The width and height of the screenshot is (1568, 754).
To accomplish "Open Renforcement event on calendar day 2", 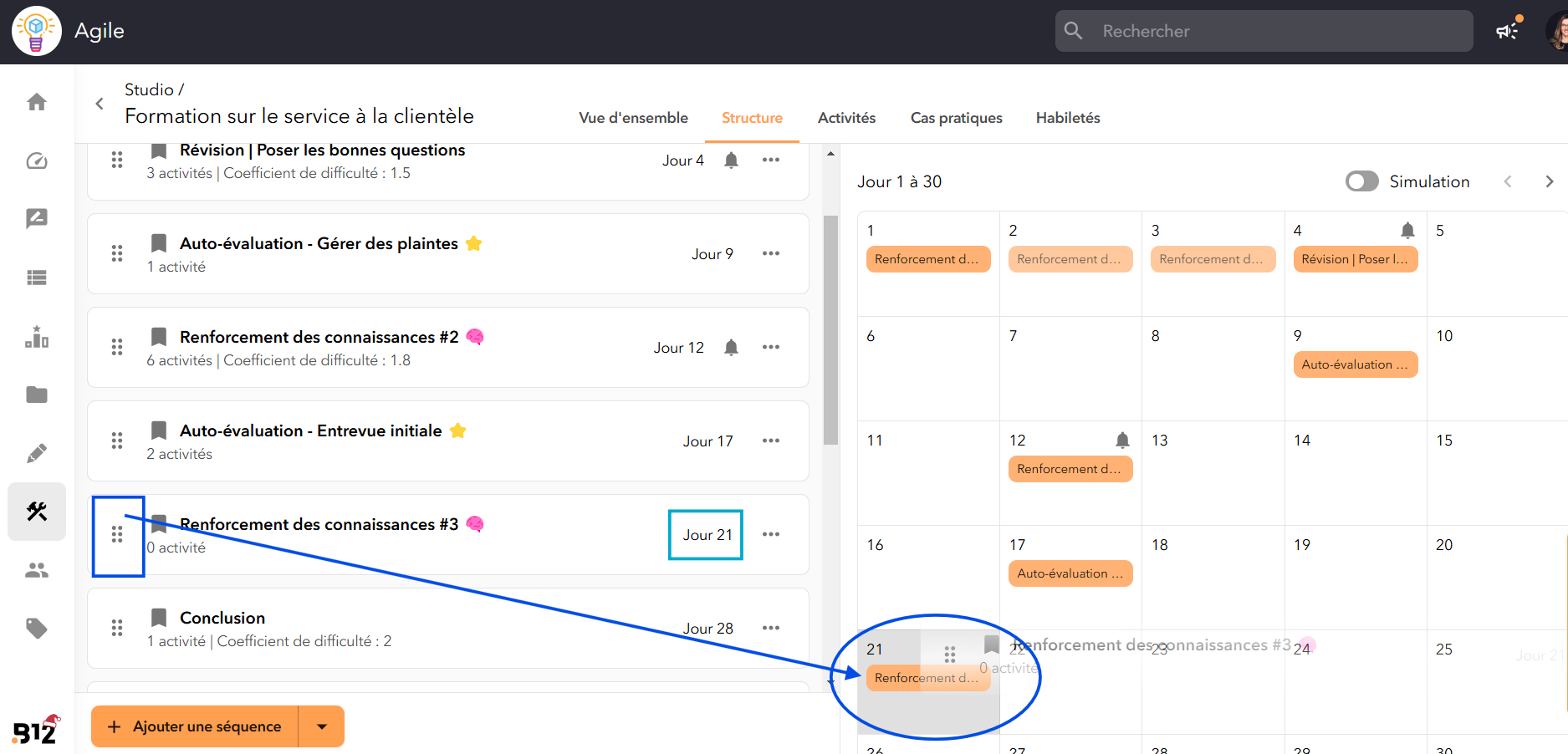I will (x=1070, y=259).
